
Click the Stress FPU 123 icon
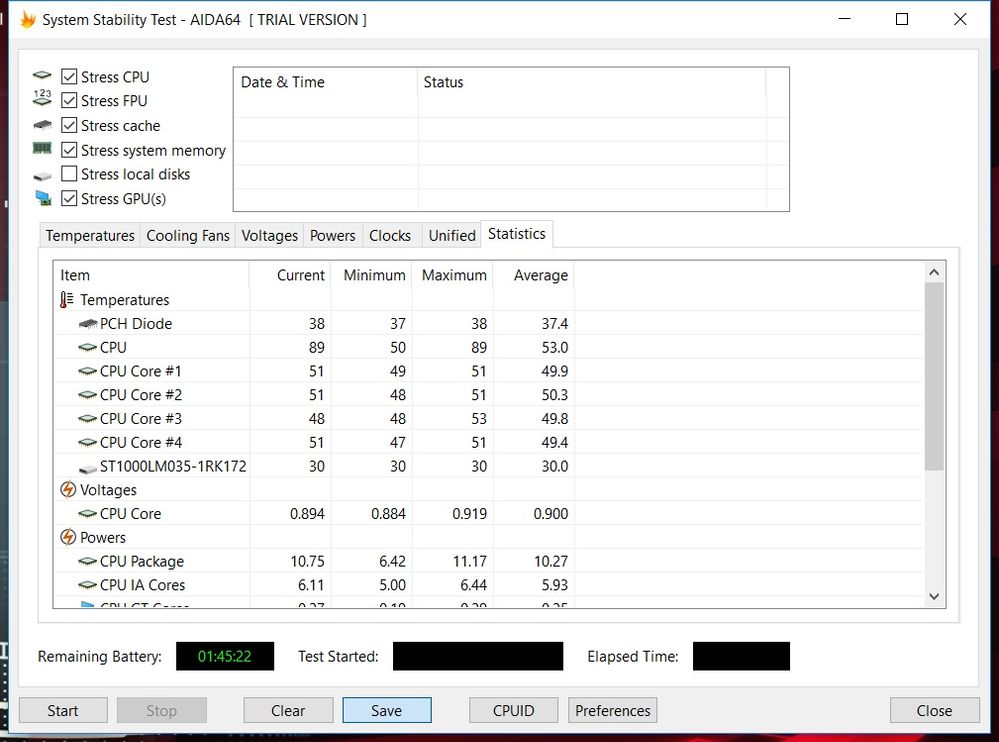(42, 98)
